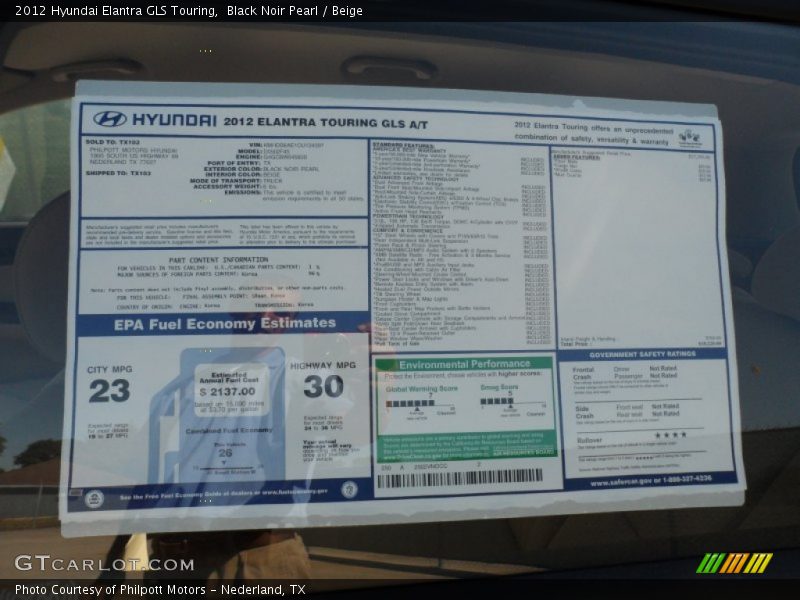Click the 'STANDARD FEATURES' heading
This screenshot has width=800, height=600.
pos(404,146)
